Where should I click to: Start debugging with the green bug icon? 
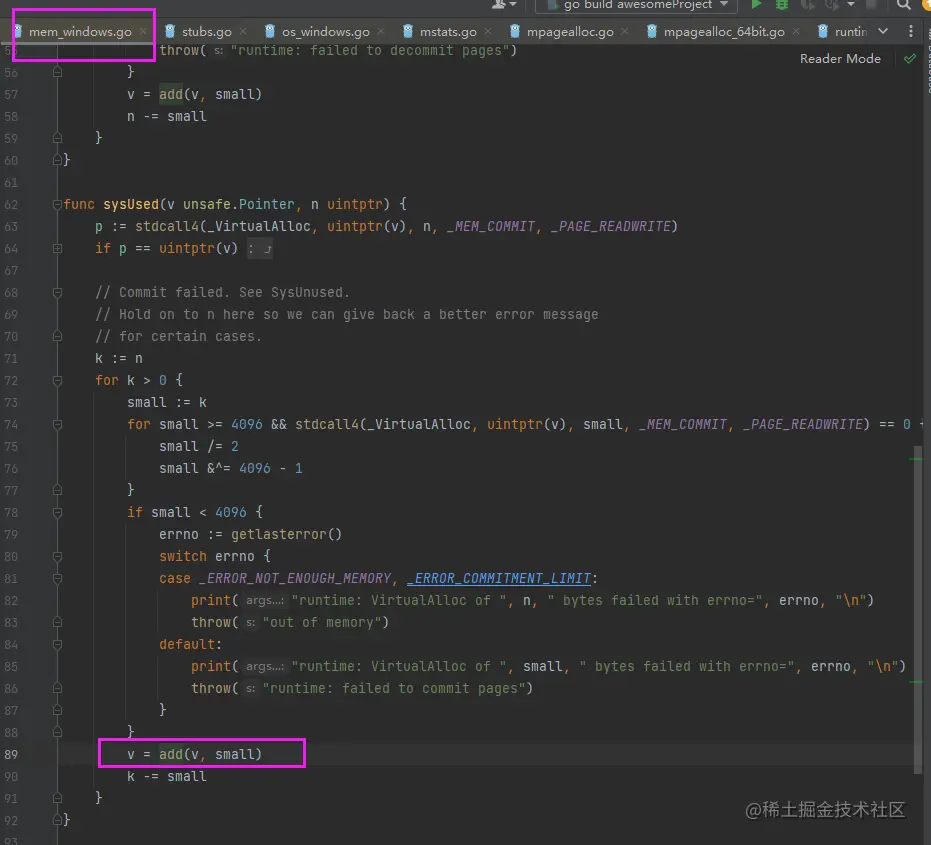click(782, 5)
